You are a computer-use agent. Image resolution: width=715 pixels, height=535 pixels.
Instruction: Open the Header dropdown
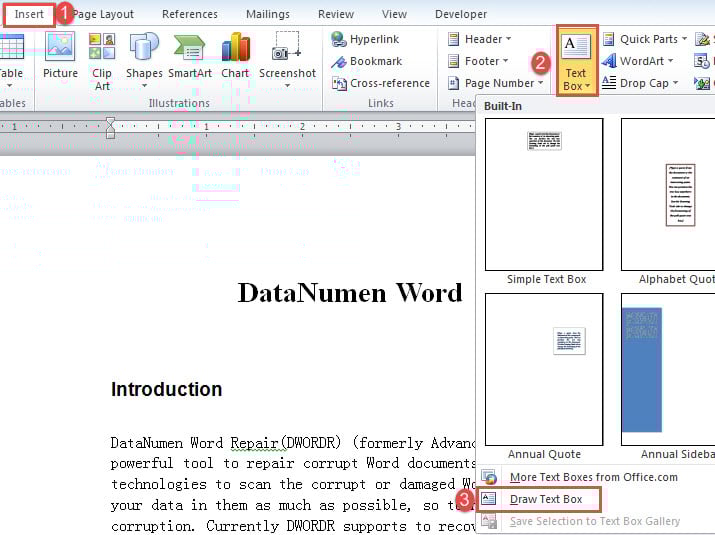[x=479, y=39]
